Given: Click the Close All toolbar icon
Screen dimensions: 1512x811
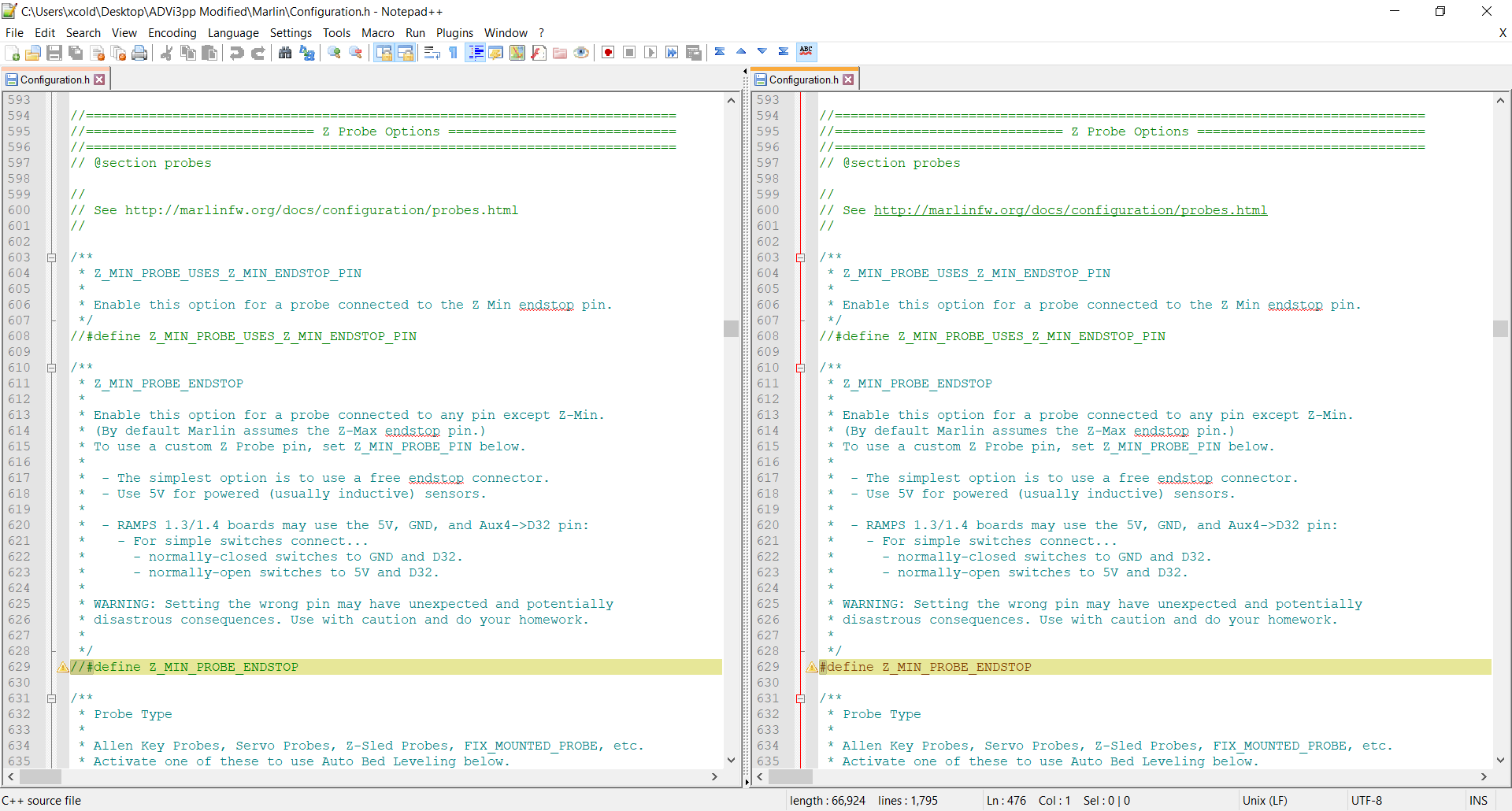Looking at the screenshot, I should [119, 53].
